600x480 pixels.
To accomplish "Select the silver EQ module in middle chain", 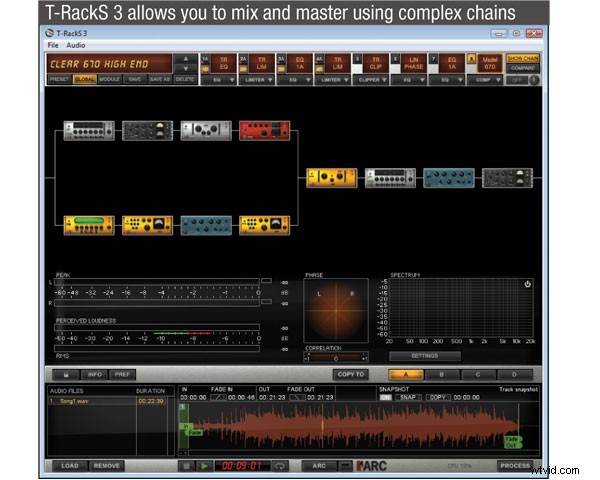I will pyautogui.click(x=390, y=178).
